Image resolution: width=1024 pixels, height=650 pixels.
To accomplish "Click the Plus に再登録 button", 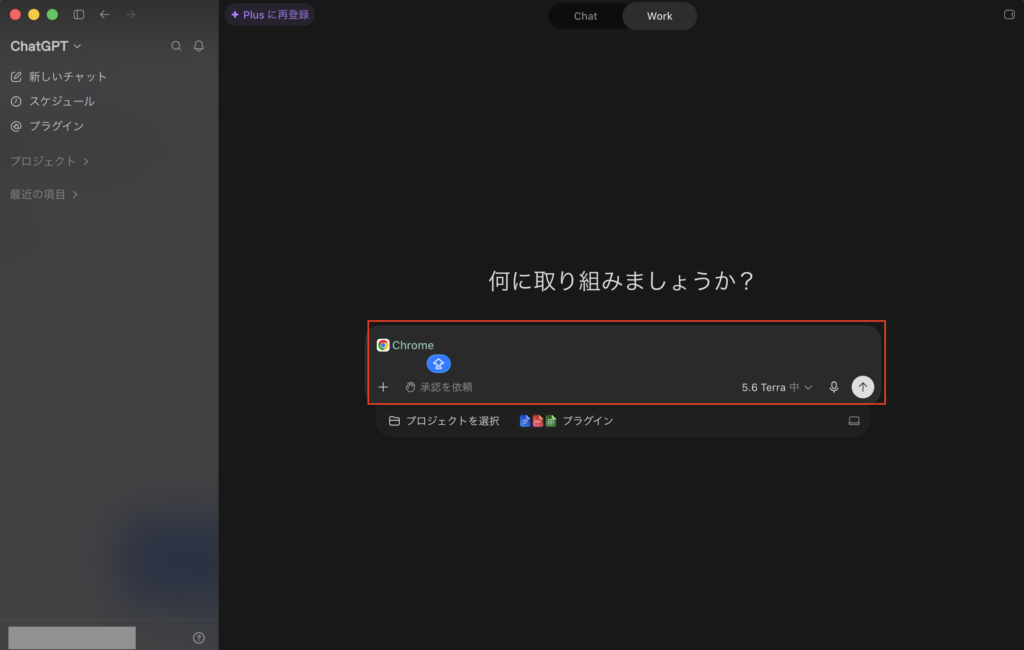I will [270, 14].
